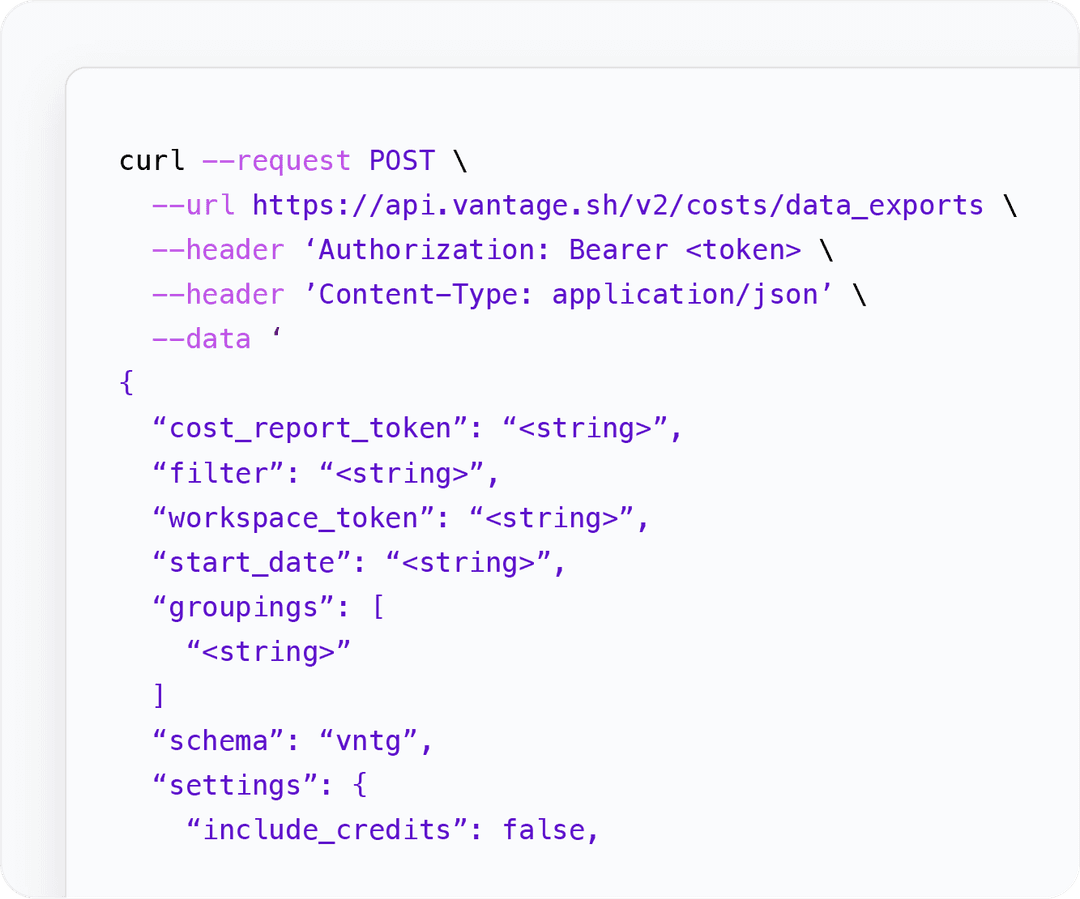Click the api.vantage.sh data_exports URL
The image size is (1080, 899).
click(x=618, y=205)
